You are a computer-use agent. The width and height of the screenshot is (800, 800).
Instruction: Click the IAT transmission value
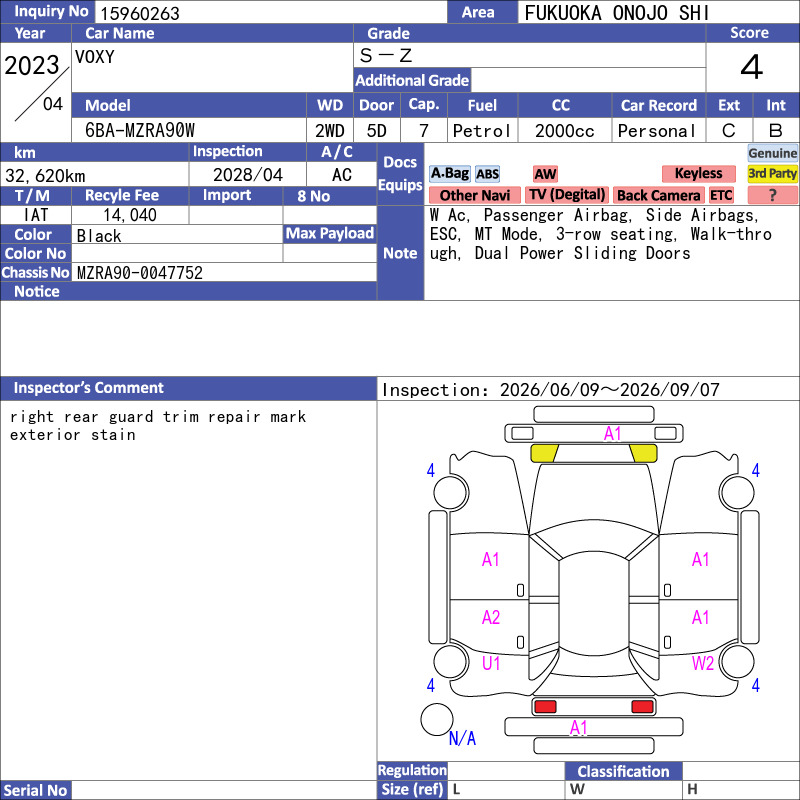(x=35, y=215)
